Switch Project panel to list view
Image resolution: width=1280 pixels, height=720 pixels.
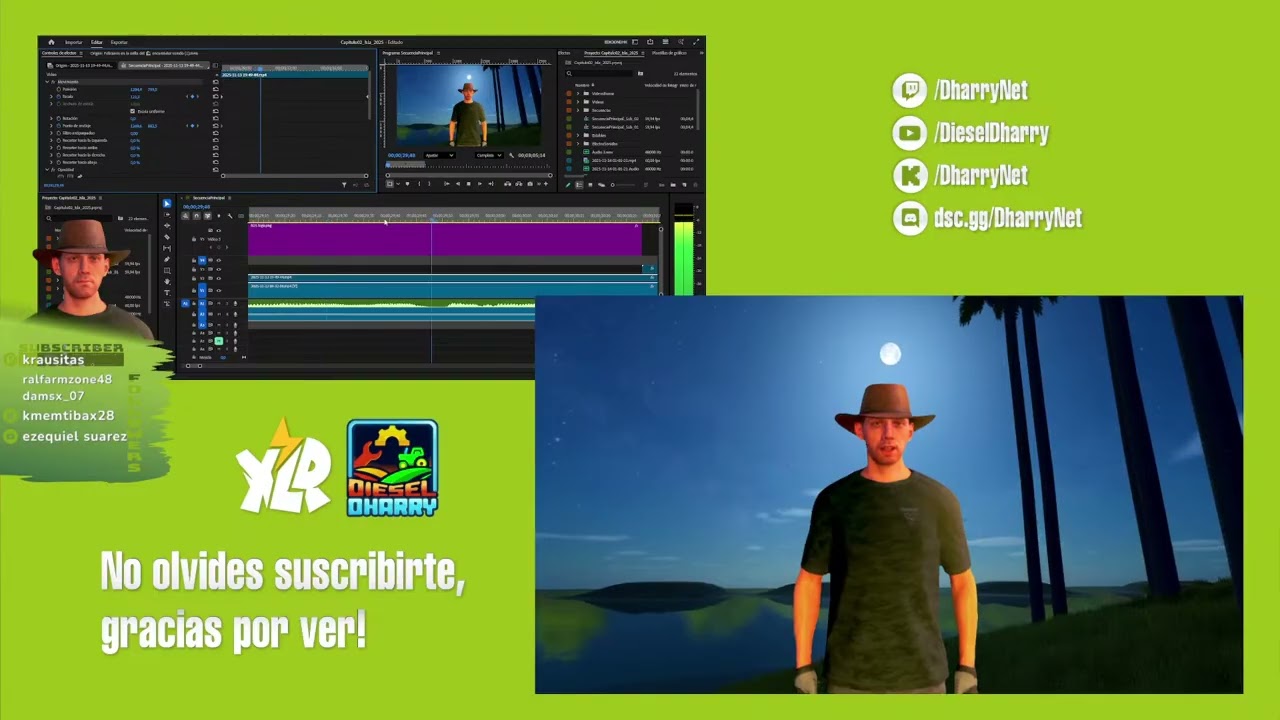(579, 185)
